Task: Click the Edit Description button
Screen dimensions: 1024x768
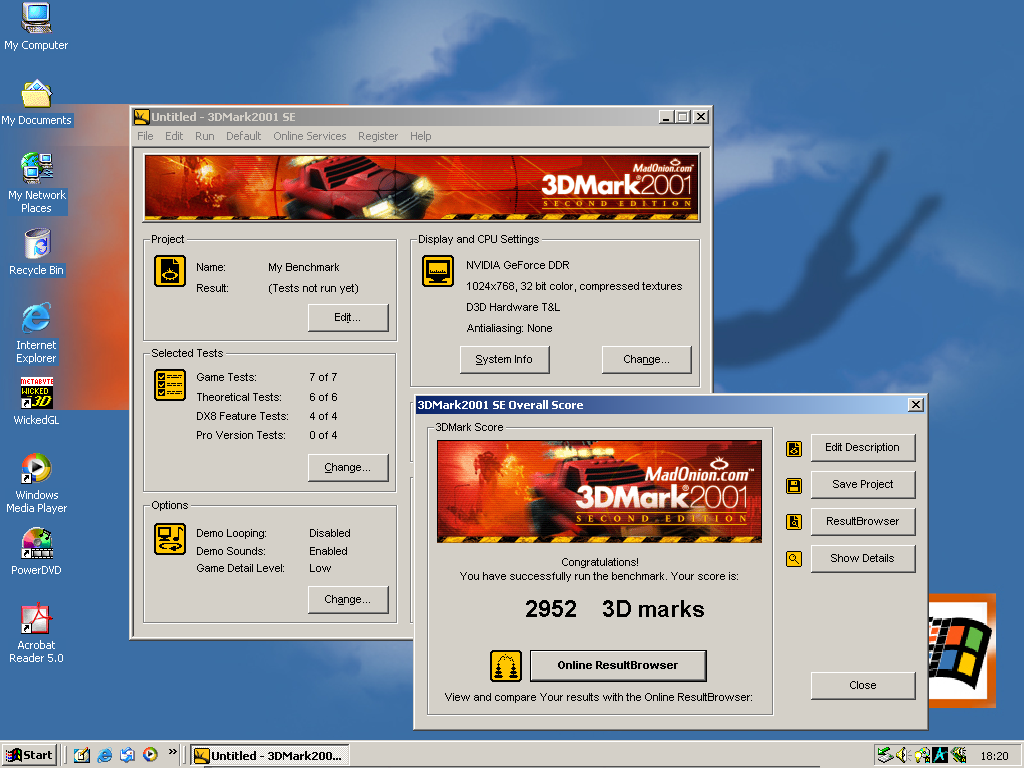Action: click(863, 448)
